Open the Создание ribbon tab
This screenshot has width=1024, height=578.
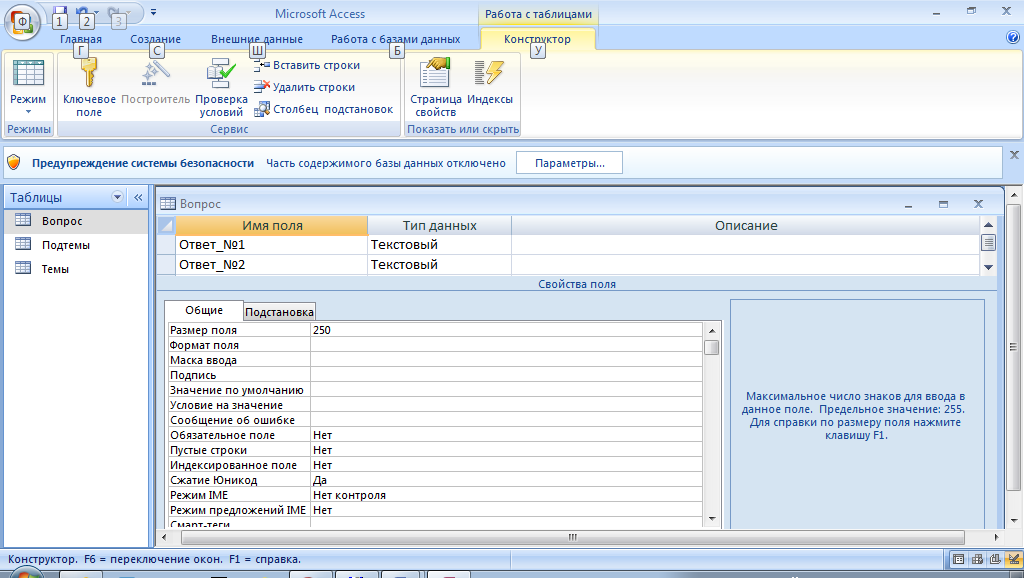click(155, 39)
